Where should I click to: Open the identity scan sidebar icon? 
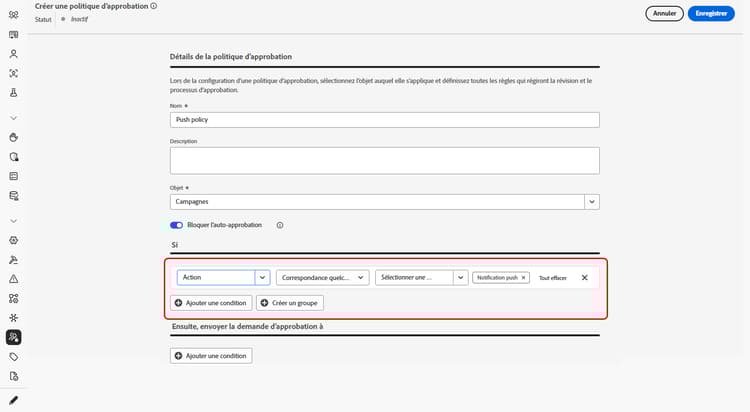(13, 73)
